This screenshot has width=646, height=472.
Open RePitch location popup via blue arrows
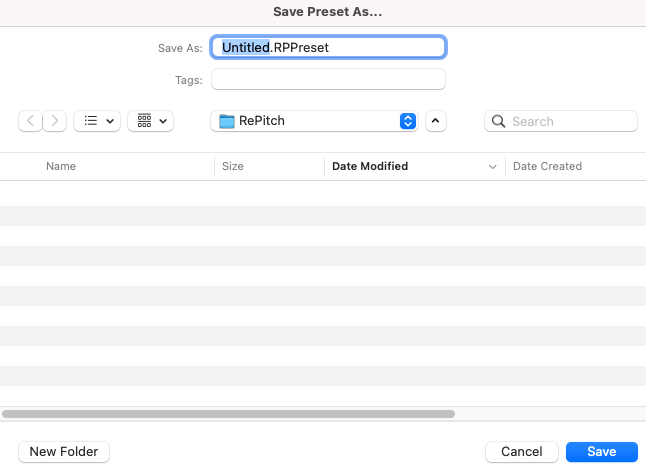tap(407, 121)
